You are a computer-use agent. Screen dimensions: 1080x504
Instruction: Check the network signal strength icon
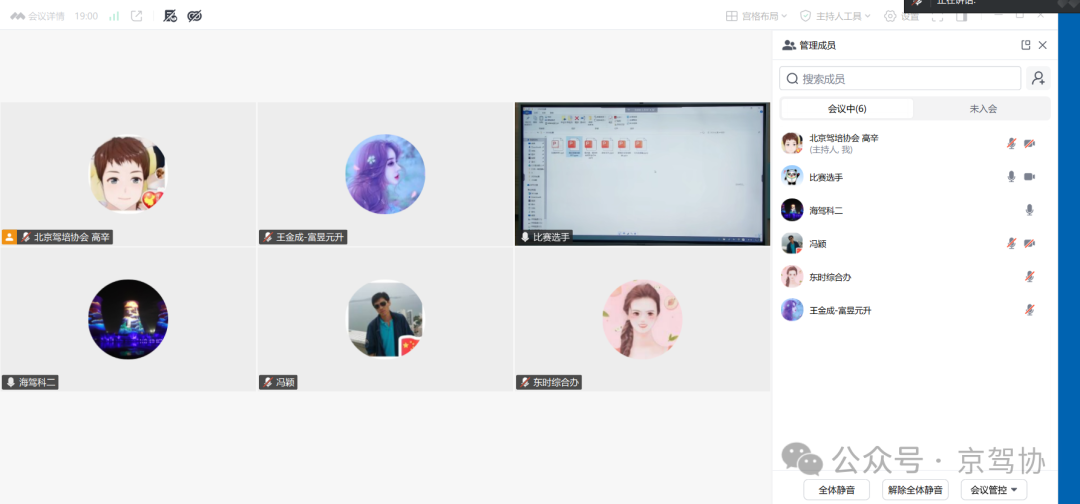pyautogui.click(x=114, y=16)
